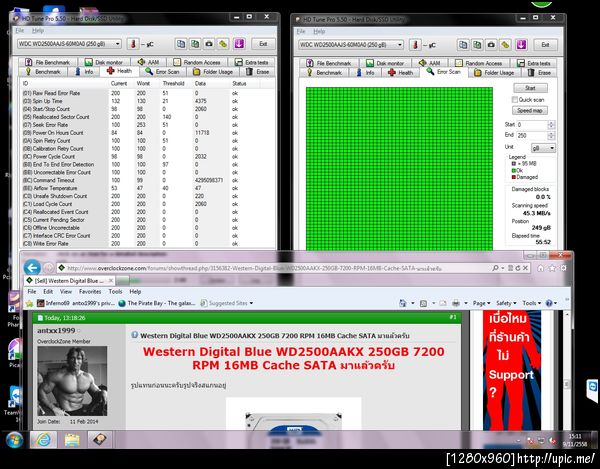
Task: Open Favorites menu in Internet Explorer
Action: coord(90,291)
